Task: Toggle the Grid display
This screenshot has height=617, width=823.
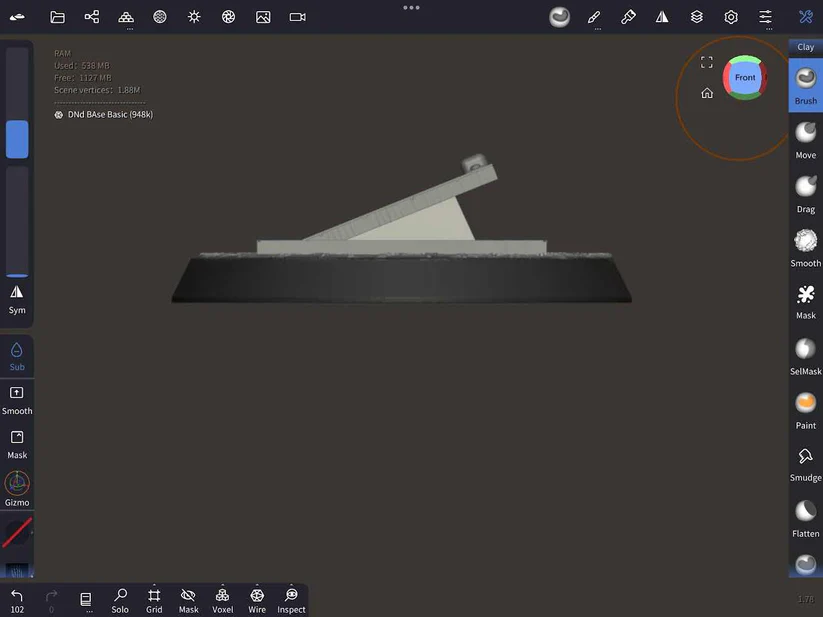Action: (154, 601)
